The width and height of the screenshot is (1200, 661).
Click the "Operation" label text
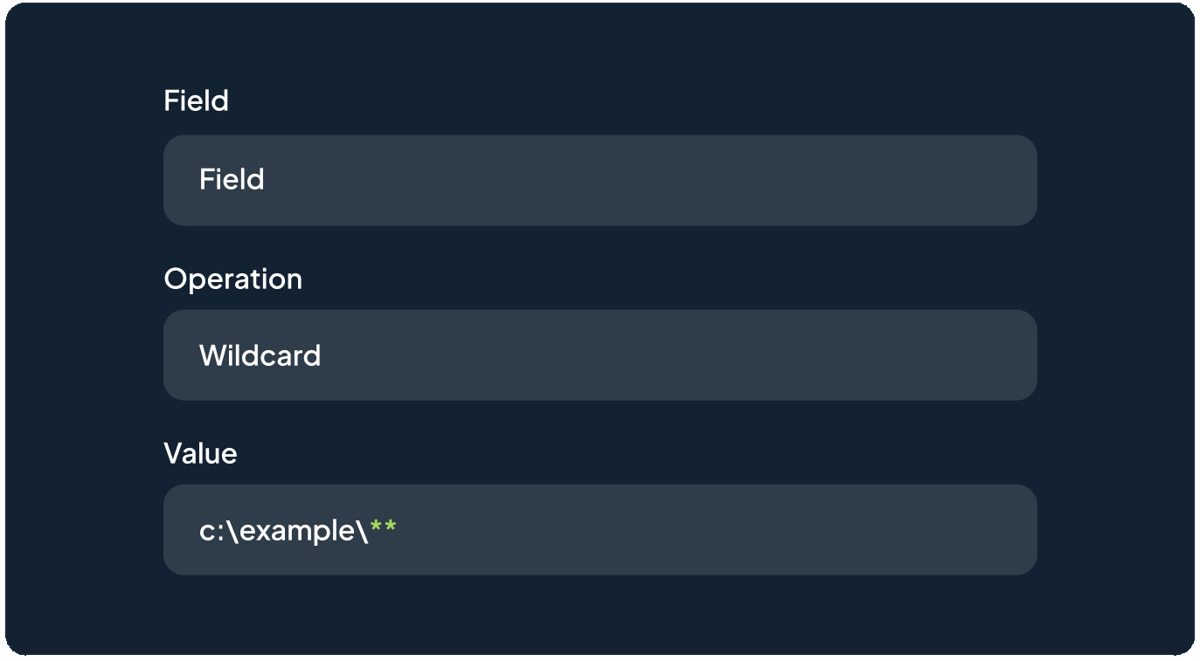232,279
